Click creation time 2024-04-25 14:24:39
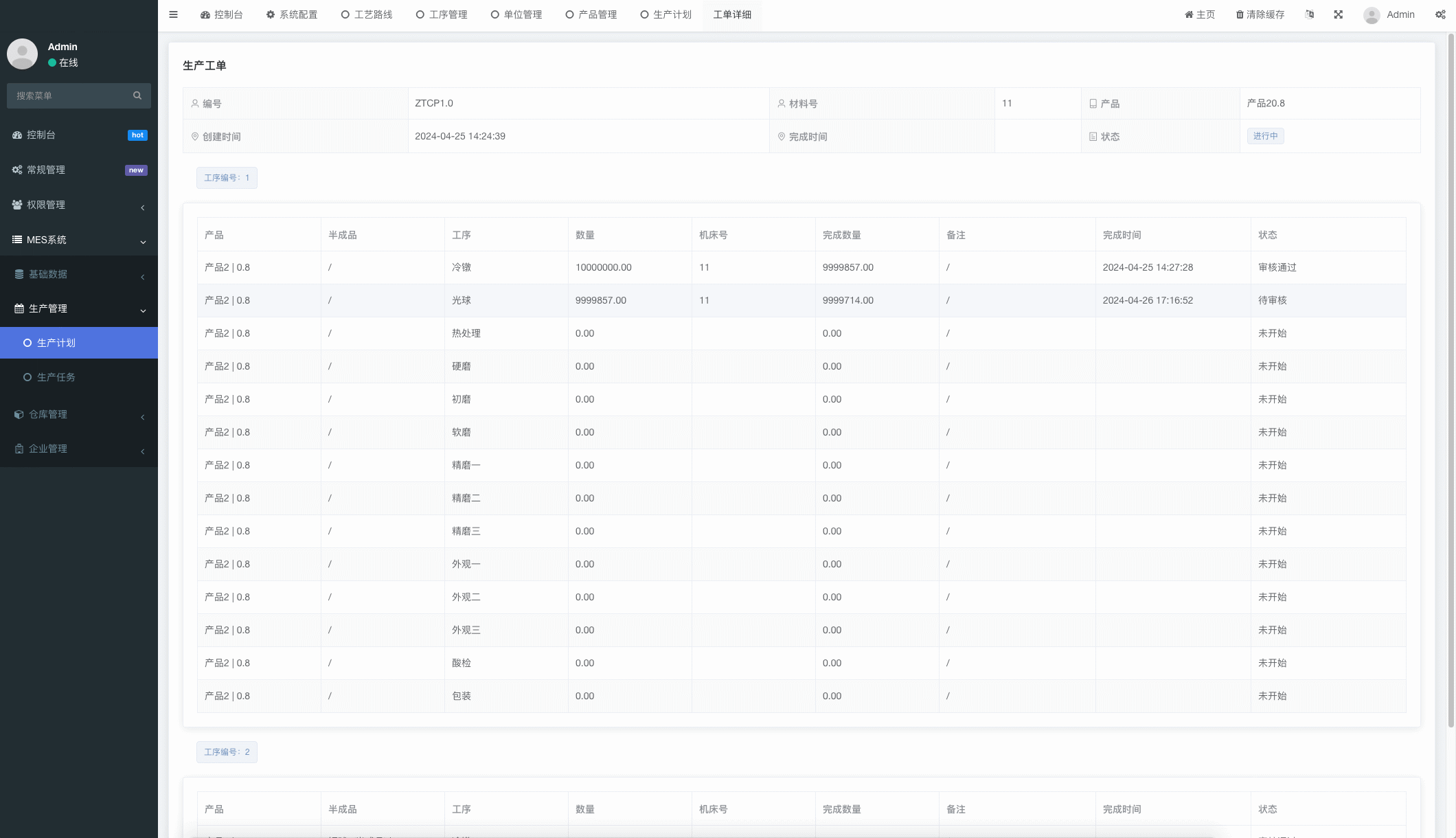 pos(459,136)
